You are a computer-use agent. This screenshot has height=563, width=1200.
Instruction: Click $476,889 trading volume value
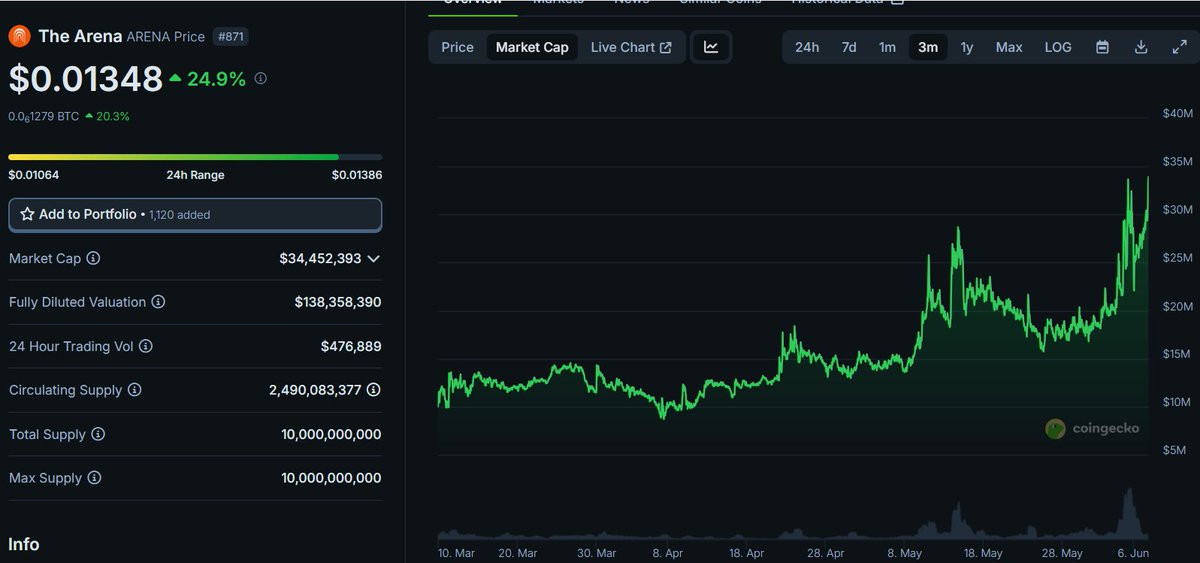click(x=351, y=346)
